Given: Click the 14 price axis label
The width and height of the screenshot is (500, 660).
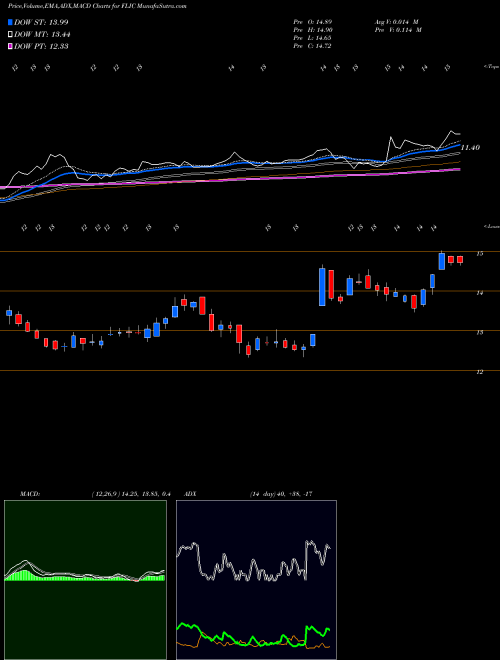Looking at the screenshot, I should point(479,293).
